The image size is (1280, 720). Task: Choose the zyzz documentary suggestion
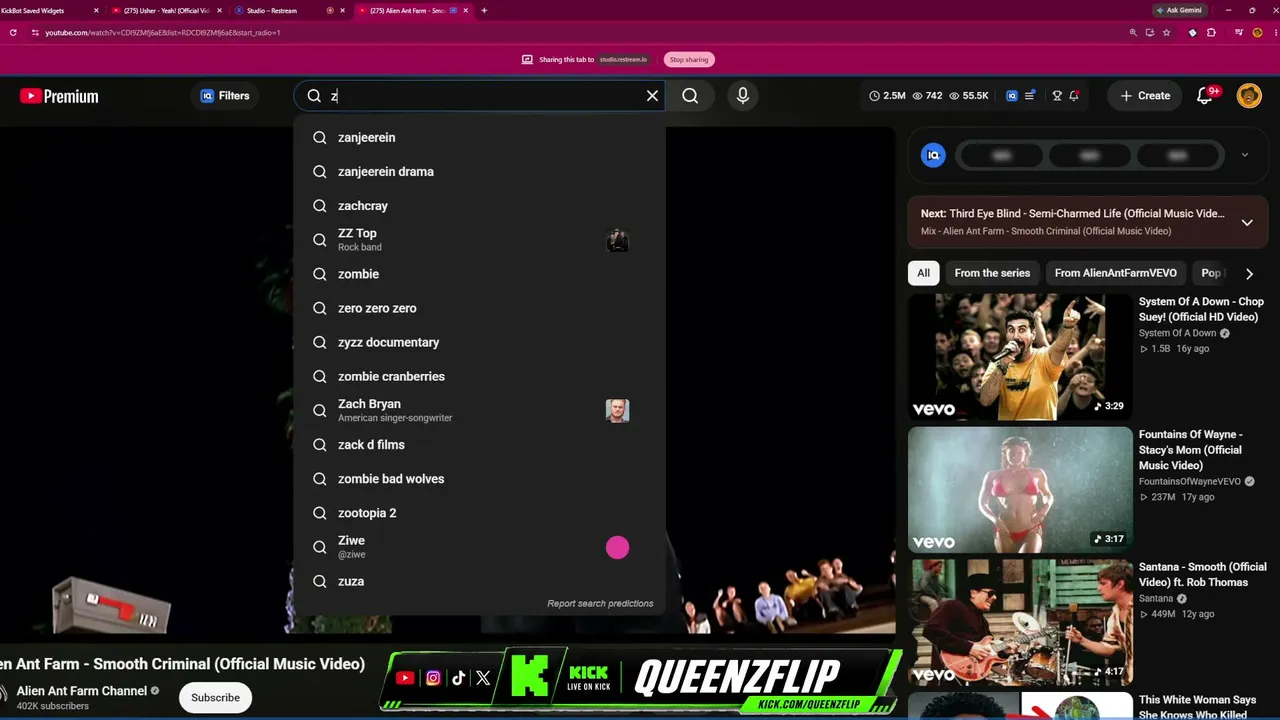click(x=480, y=342)
